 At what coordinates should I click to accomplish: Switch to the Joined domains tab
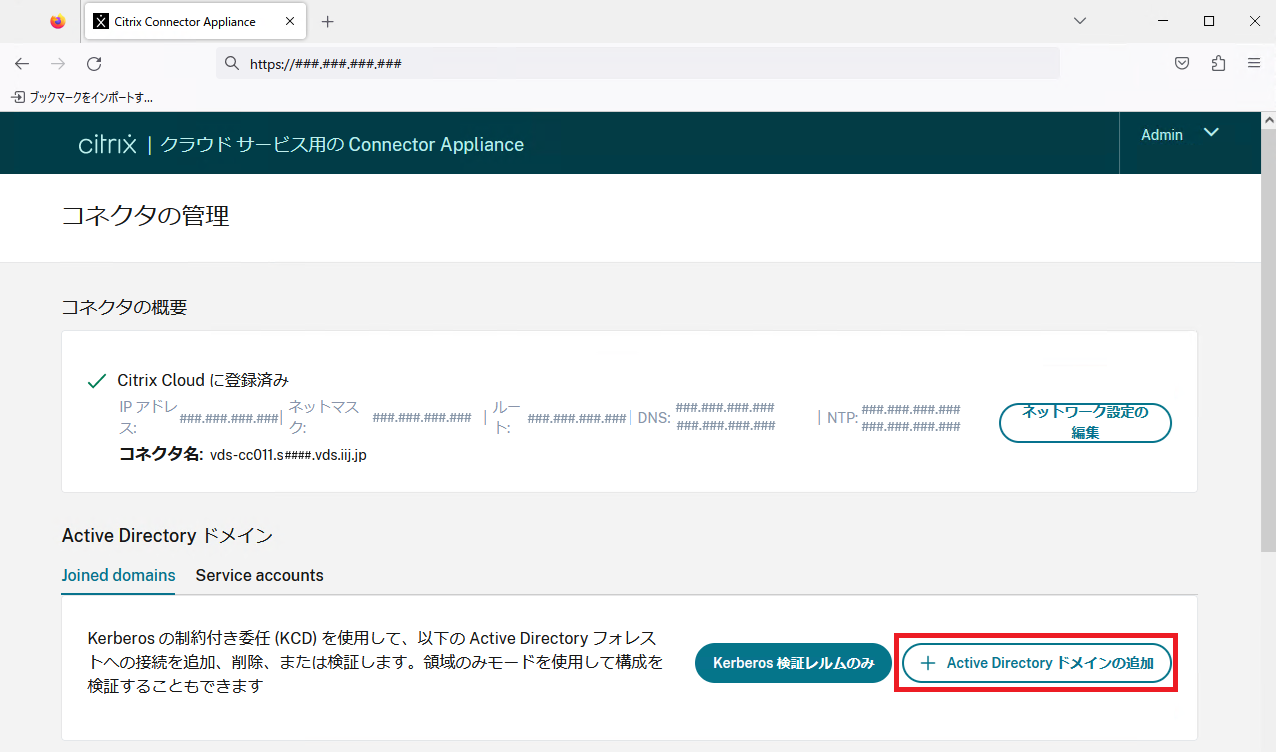pyautogui.click(x=118, y=575)
